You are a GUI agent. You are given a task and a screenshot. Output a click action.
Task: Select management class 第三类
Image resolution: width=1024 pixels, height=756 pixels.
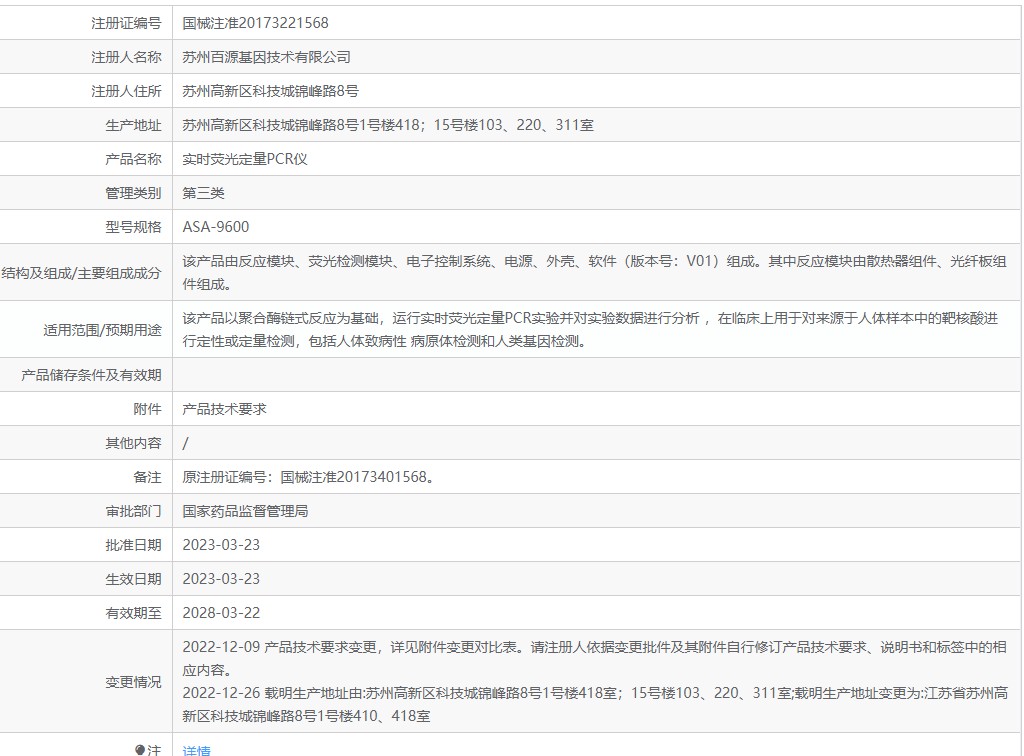(203, 193)
